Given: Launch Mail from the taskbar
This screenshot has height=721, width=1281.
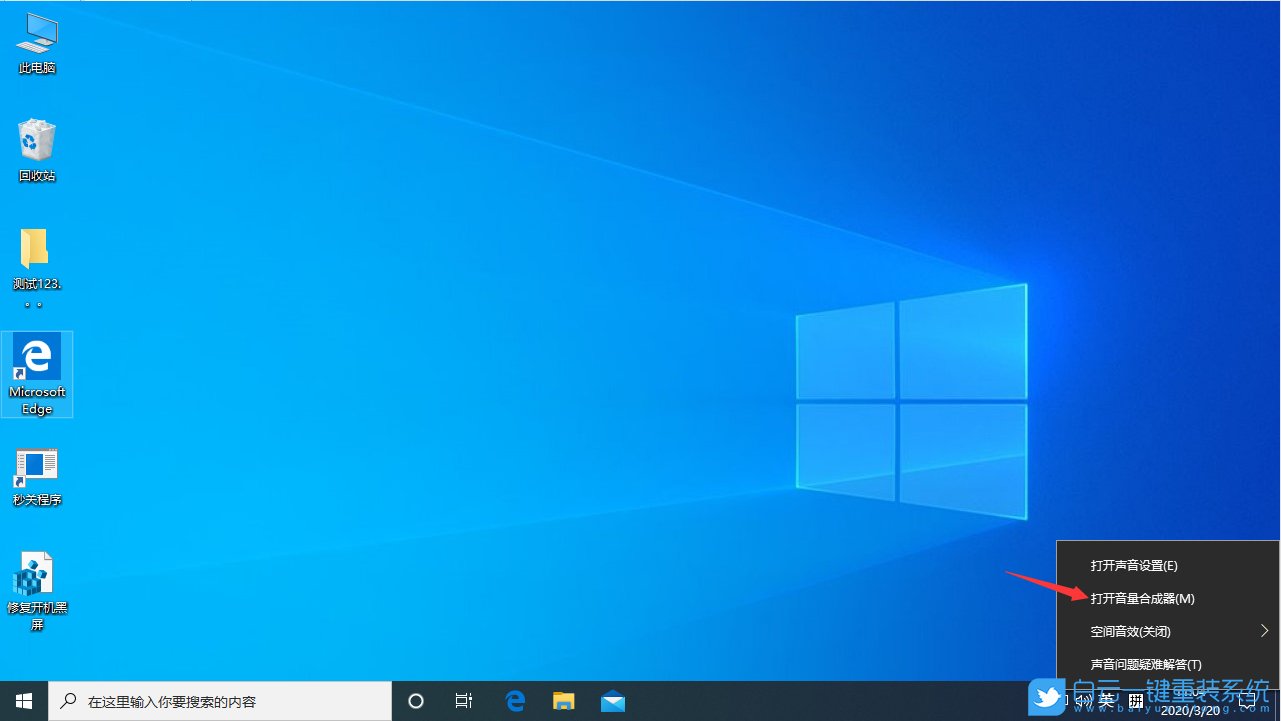Looking at the screenshot, I should [x=613, y=701].
